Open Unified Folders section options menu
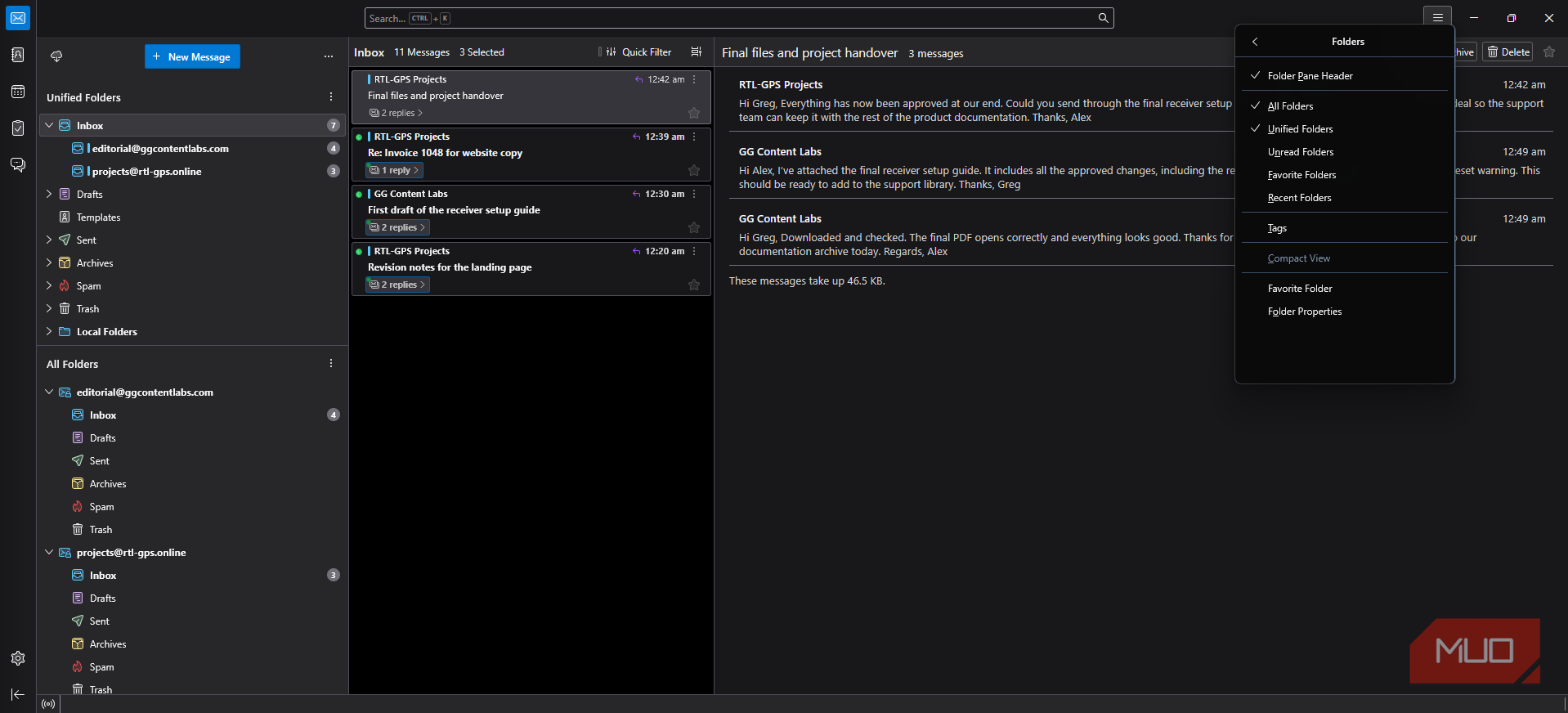 pos(331,97)
